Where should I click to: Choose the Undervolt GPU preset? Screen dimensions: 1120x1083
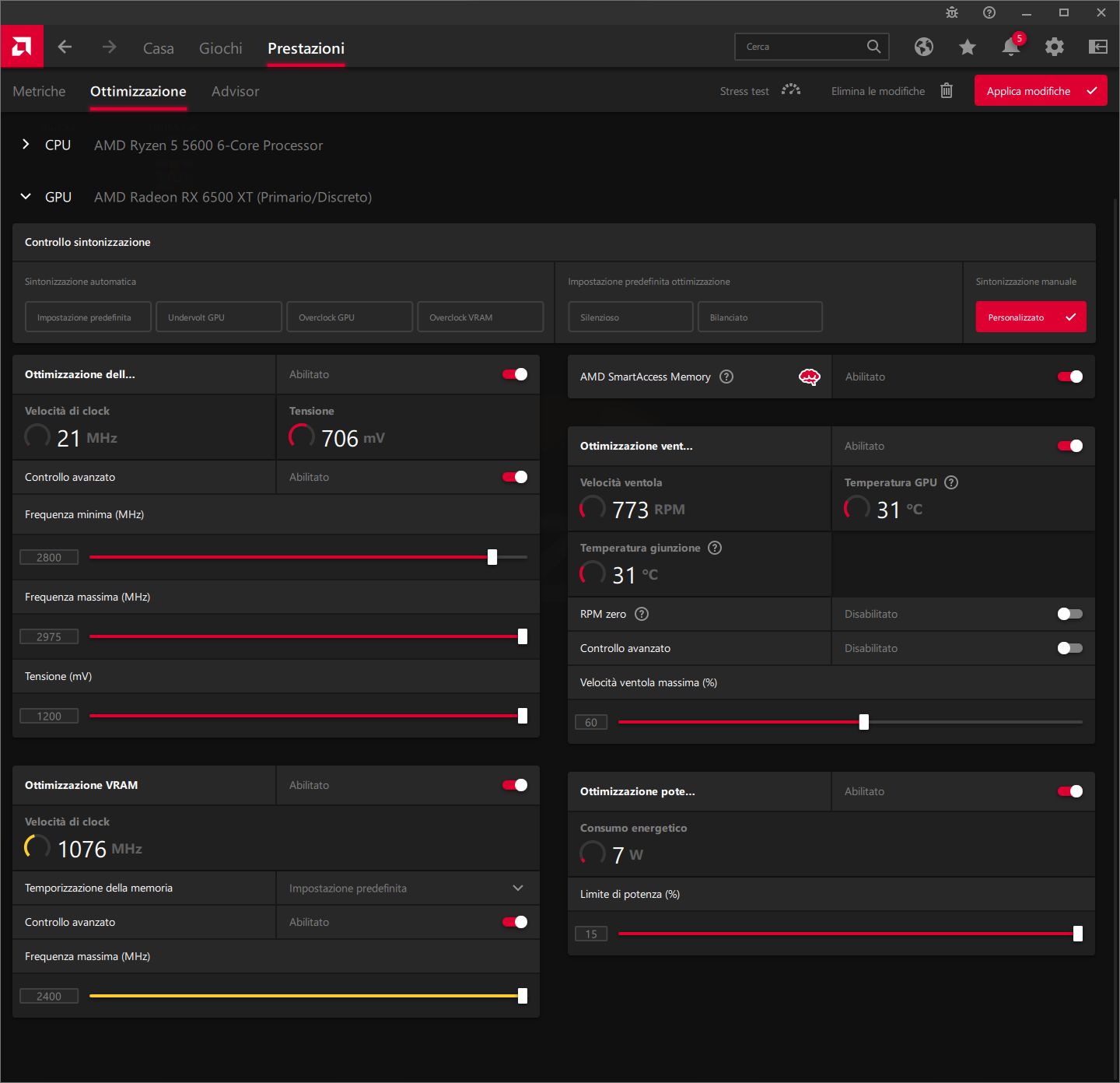click(x=219, y=317)
